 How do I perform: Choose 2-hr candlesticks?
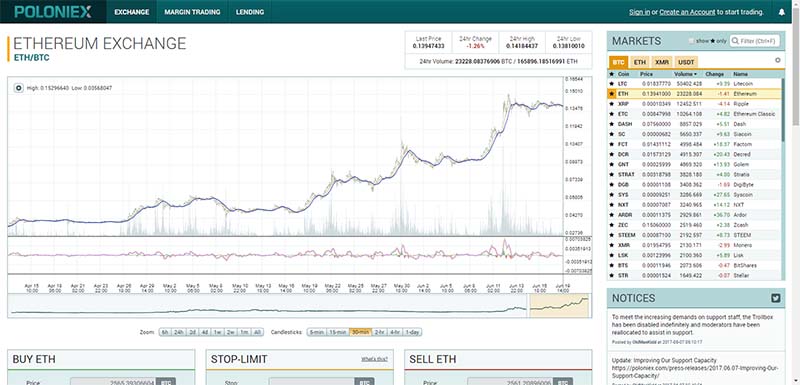[379, 332]
